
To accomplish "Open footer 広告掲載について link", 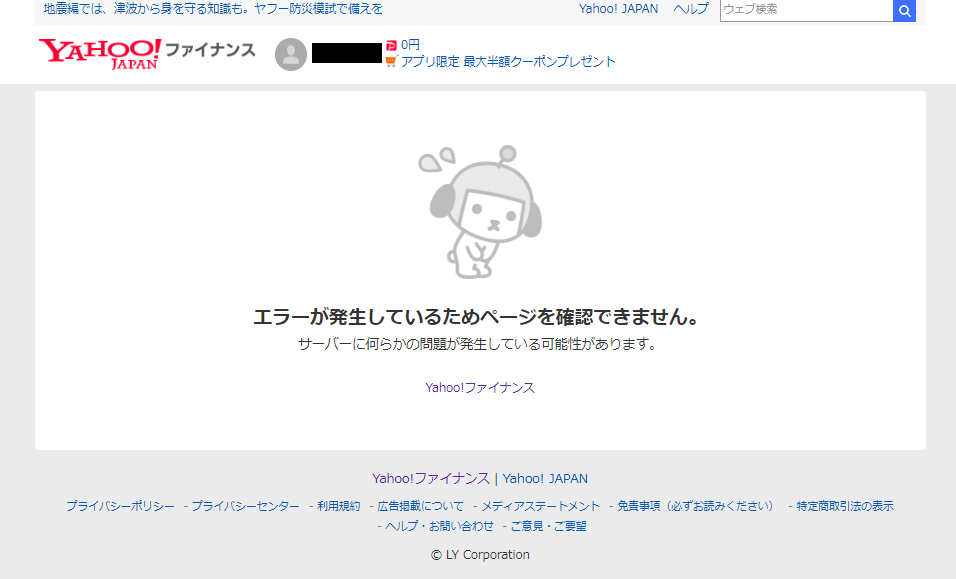I will click(421, 506).
